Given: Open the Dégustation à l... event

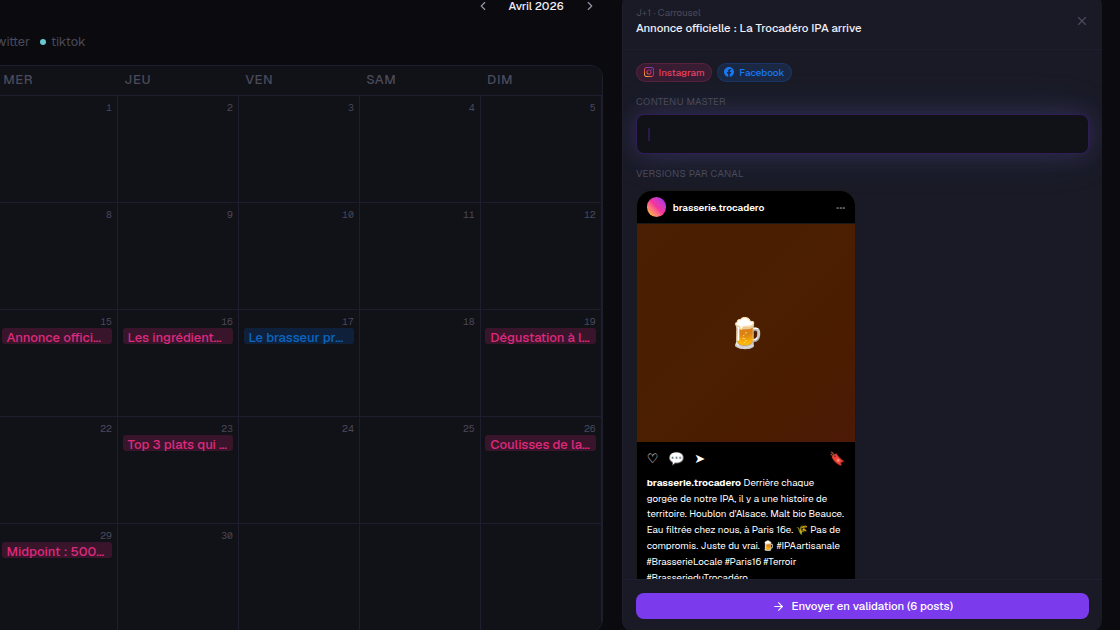Looking at the screenshot, I should [541, 337].
